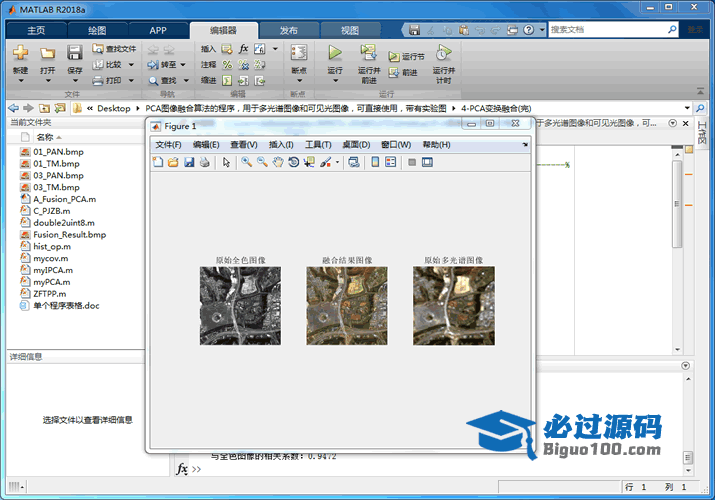Switch to the 绘图 ribbon tab
The image size is (715, 500).
(97, 30)
